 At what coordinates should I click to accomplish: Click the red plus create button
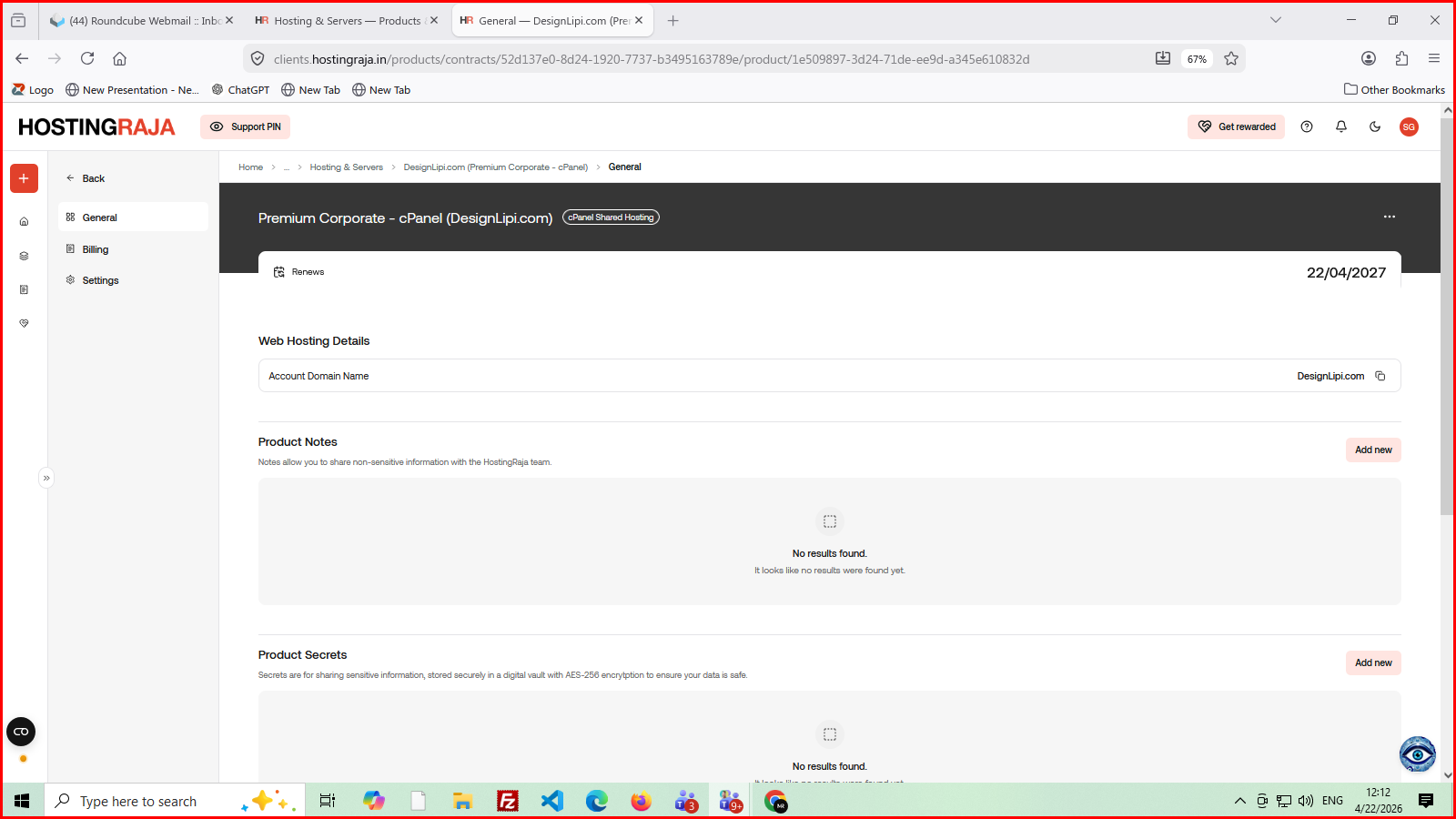point(24,178)
